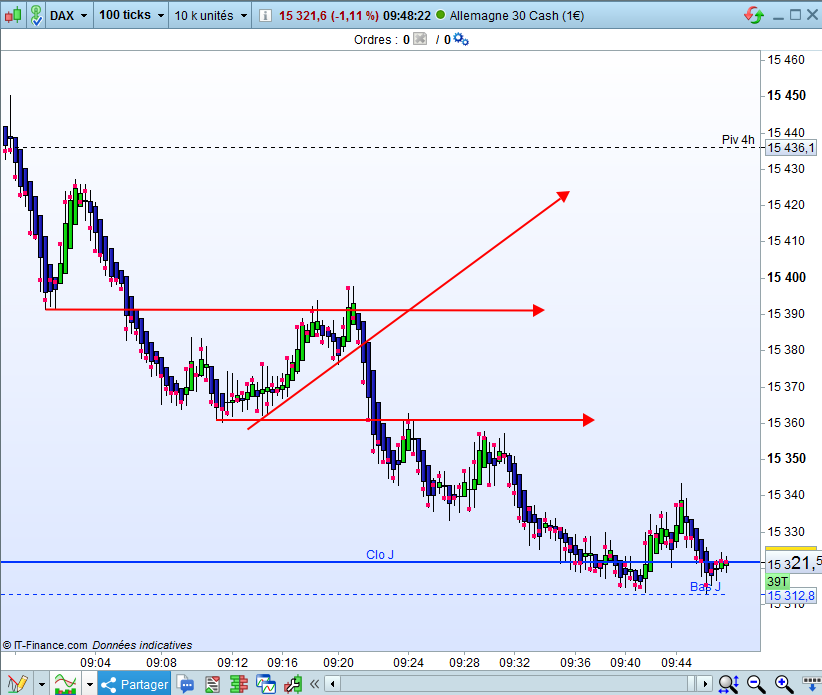This screenshot has height=695, width=822.
Task: Click the 39T remaining ticks label
Action: (777, 581)
